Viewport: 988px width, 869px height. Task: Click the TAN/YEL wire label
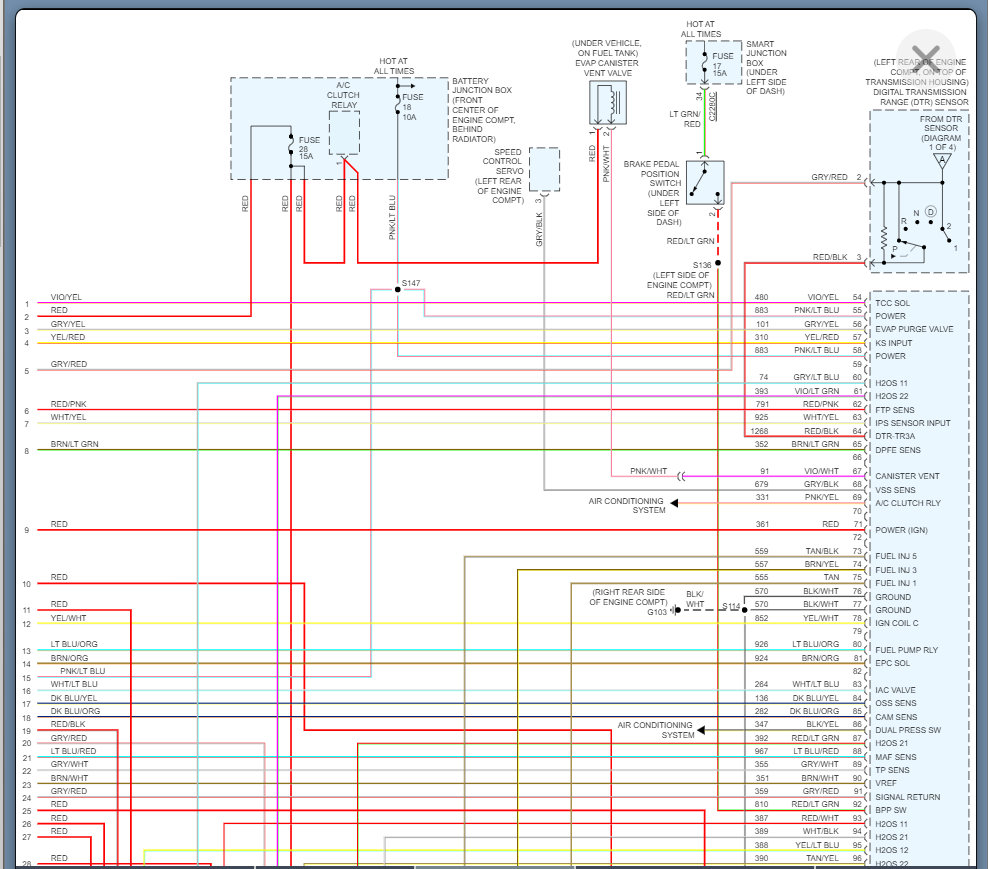click(822, 858)
